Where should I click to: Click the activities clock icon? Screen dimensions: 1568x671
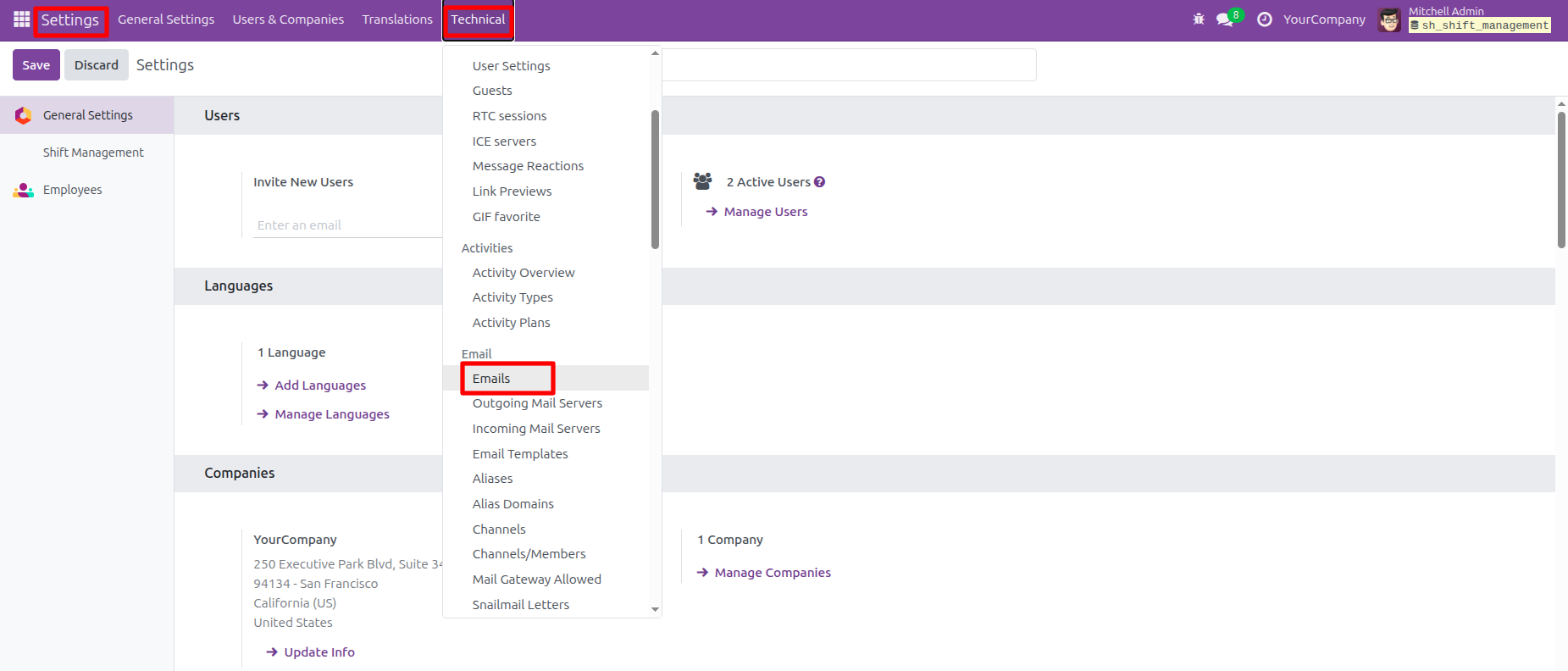coord(1264,19)
